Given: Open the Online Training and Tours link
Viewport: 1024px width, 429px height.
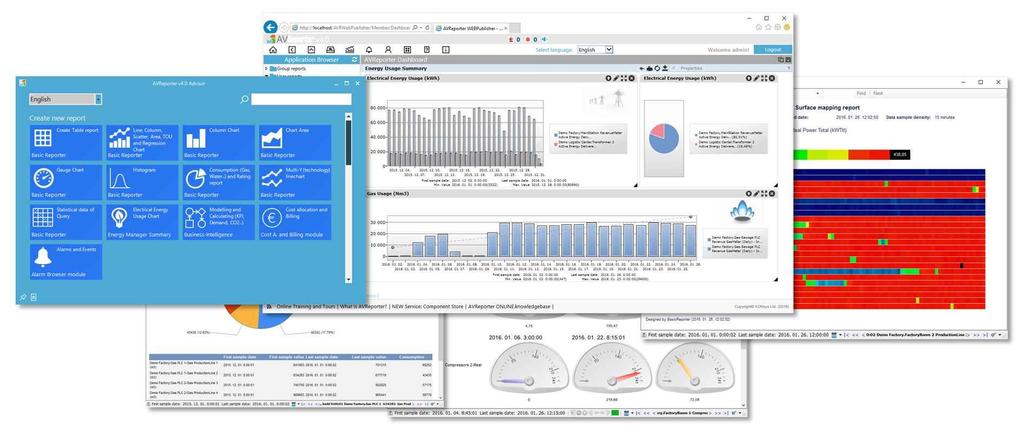Looking at the screenshot, I should pos(304,306).
